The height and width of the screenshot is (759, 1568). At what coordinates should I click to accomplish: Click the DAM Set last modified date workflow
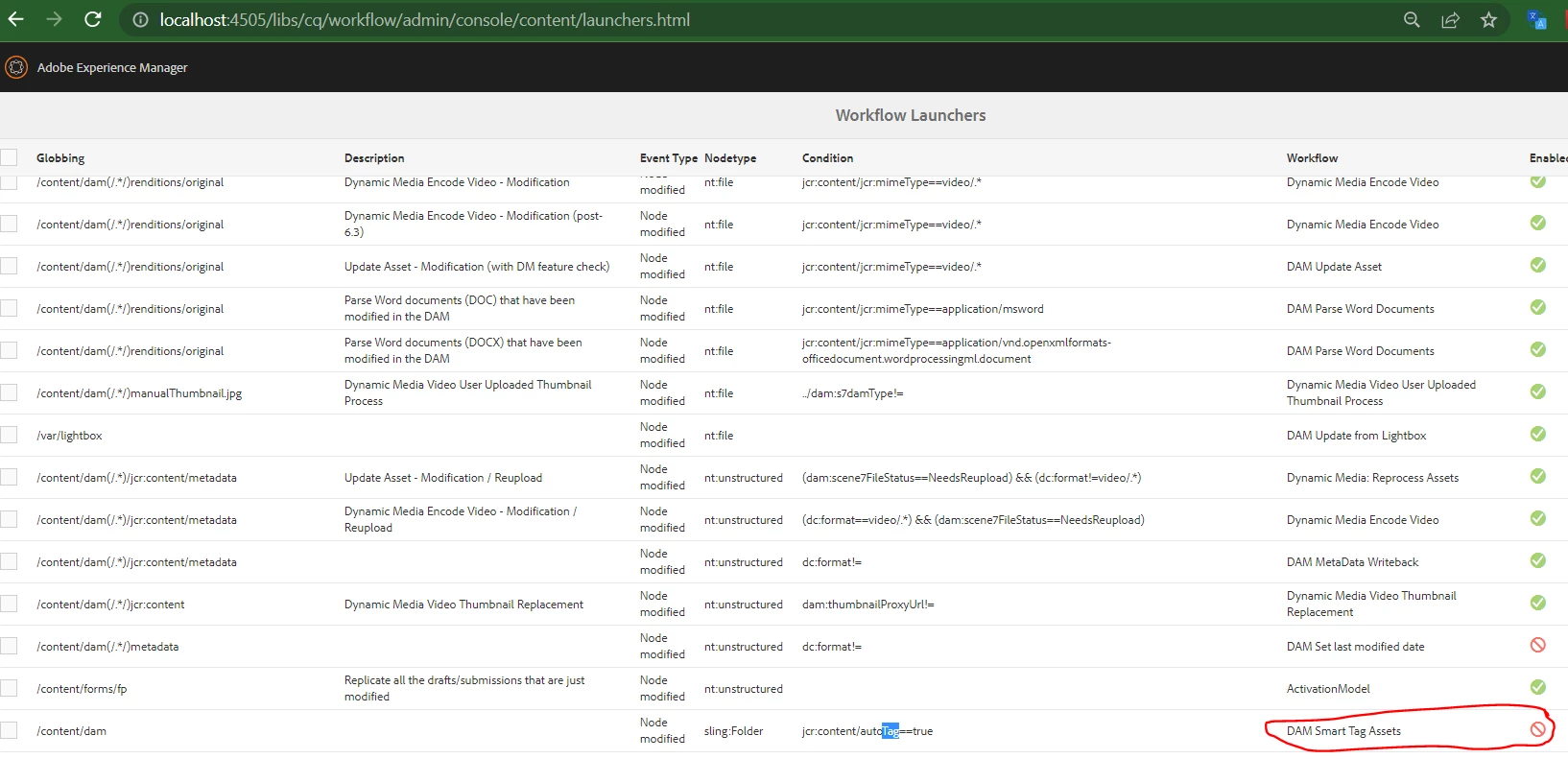pos(1355,647)
